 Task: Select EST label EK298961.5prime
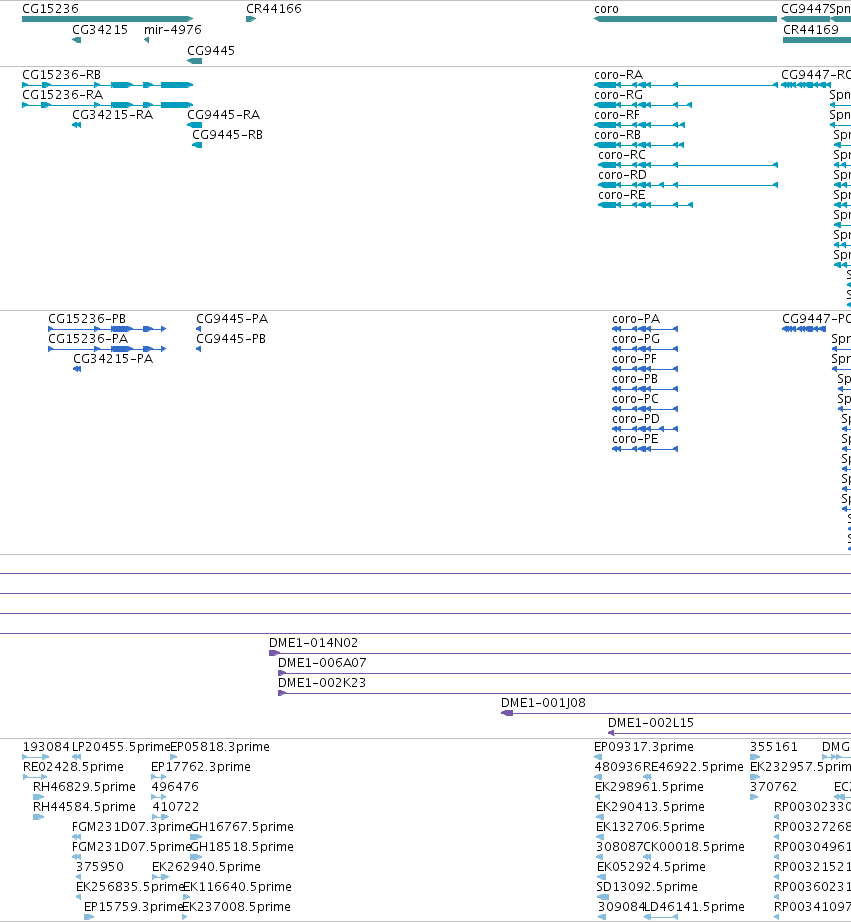coord(649,787)
